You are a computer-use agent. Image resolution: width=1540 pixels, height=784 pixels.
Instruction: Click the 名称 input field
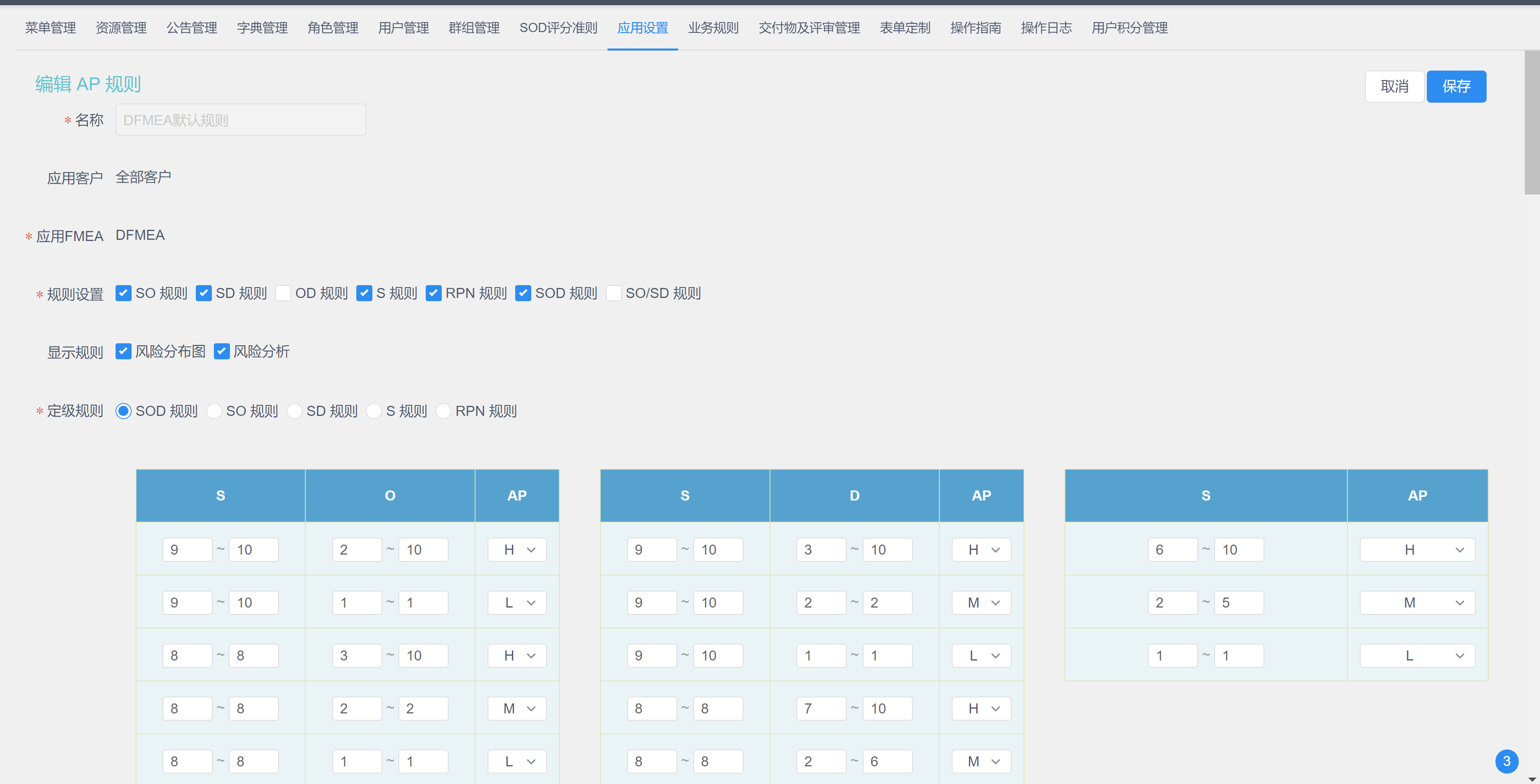tap(240, 120)
